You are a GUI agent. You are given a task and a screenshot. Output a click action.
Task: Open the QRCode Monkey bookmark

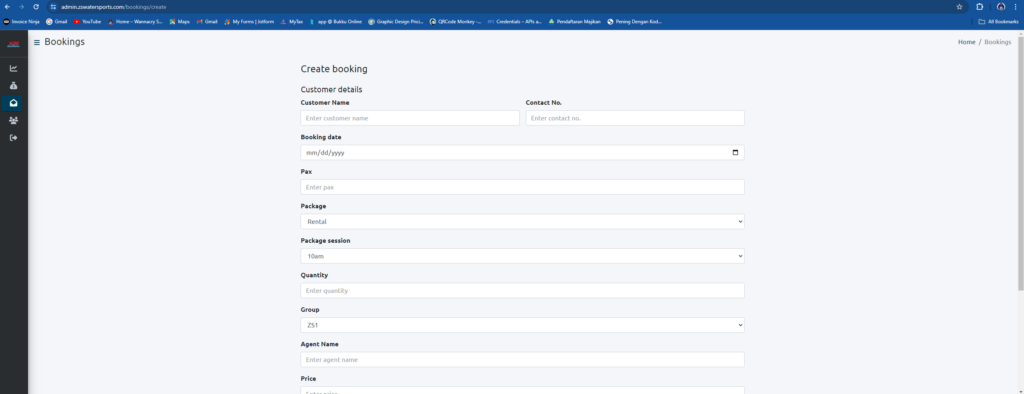coord(456,22)
